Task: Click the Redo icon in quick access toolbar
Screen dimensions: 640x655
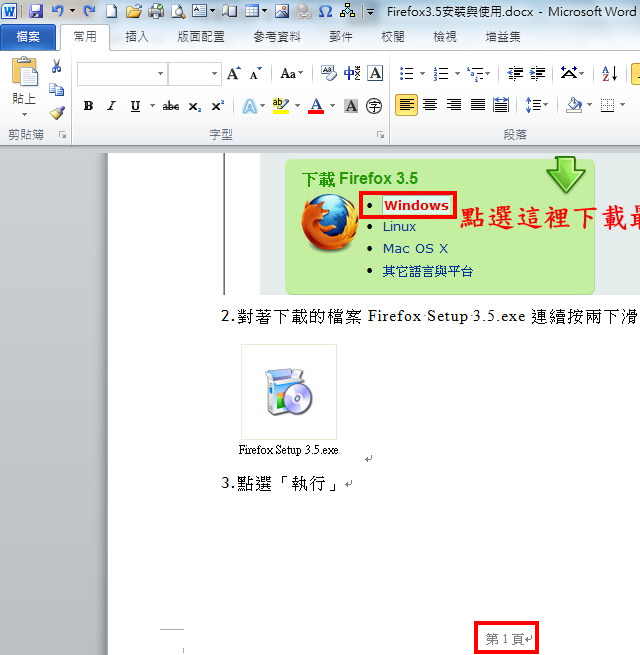Action: [x=89, y=11]
